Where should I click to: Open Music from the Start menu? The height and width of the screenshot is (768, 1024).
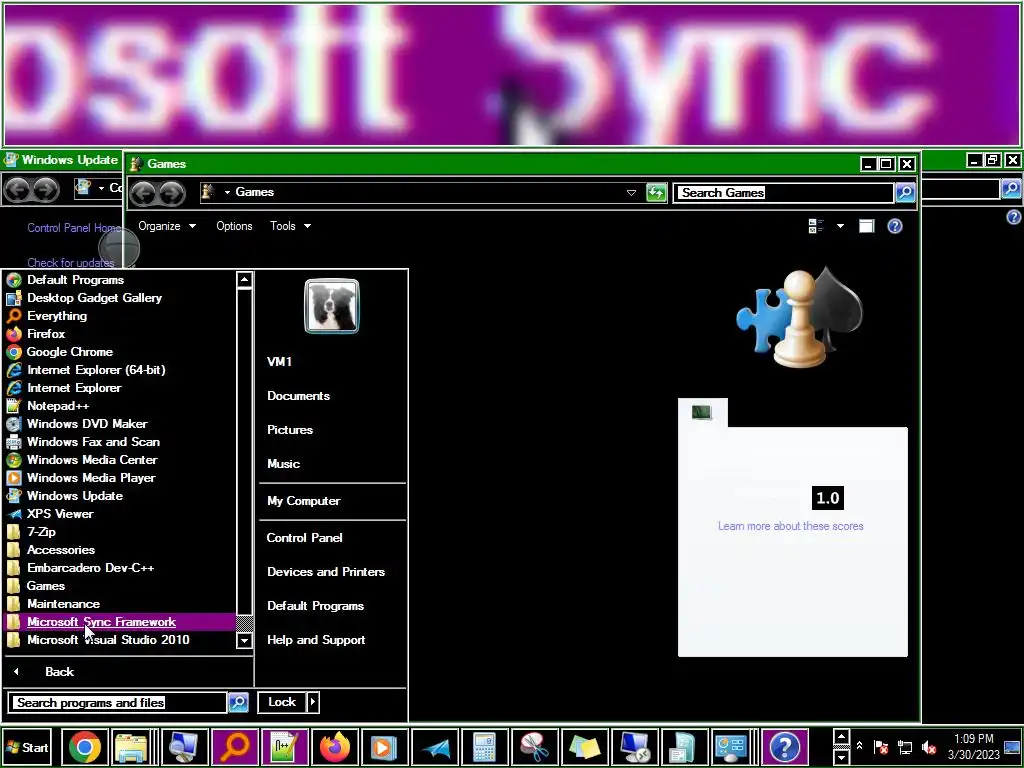tap(283, 464)
